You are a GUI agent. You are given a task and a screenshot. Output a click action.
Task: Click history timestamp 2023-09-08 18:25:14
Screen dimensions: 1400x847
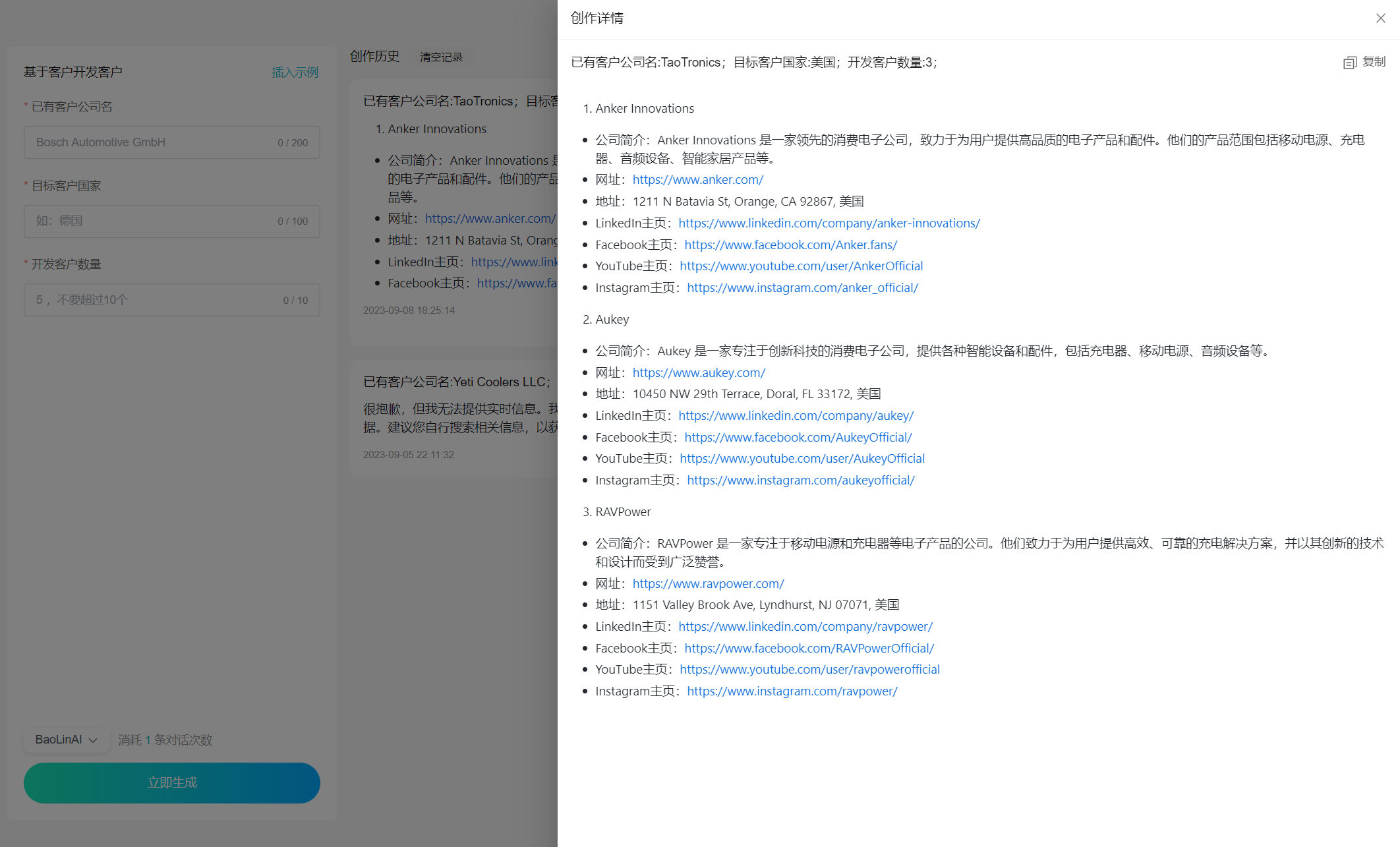point(409,310)
